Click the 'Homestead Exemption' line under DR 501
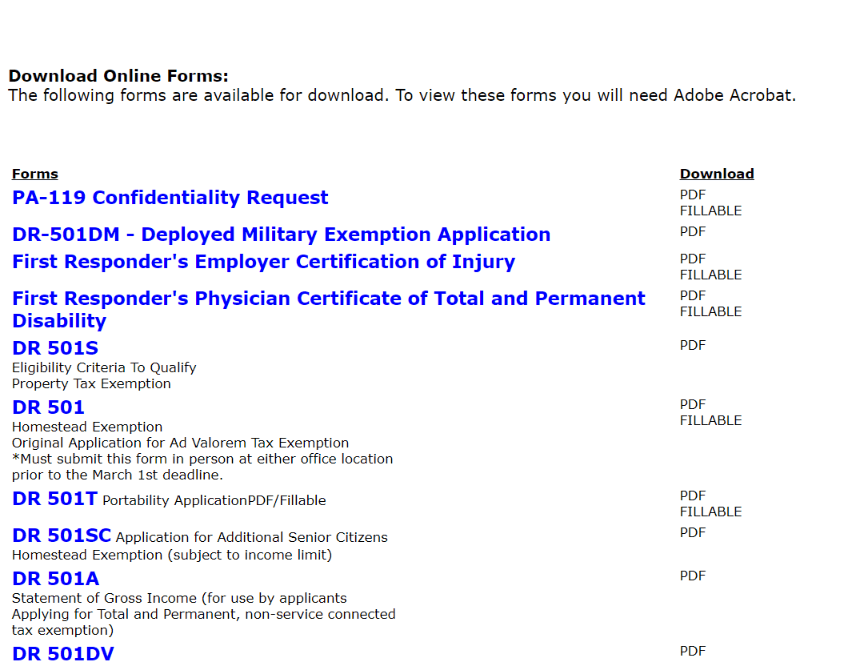848x666 pixels. [x=87, y=427]
